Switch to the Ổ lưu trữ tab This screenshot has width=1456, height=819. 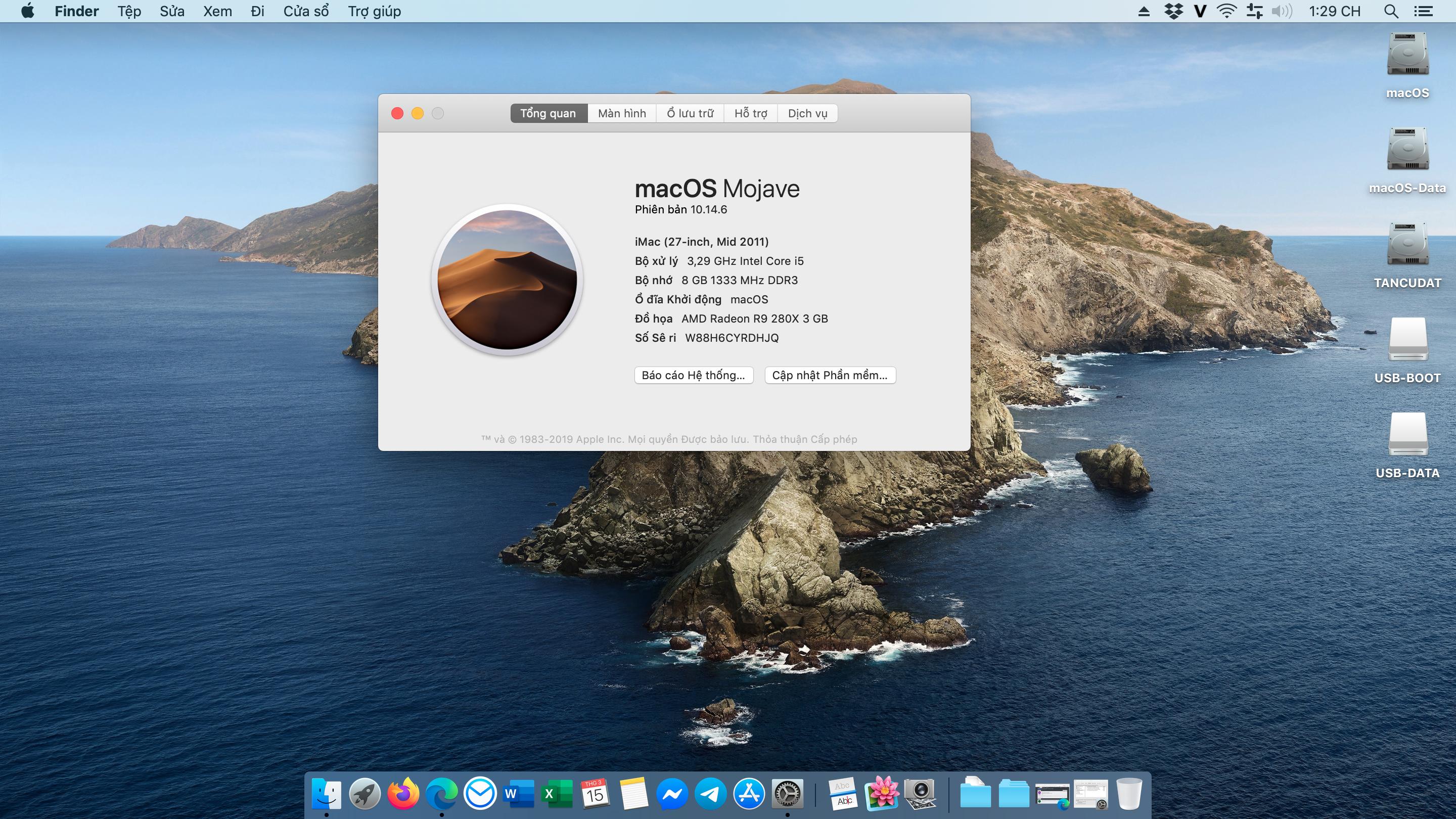[690, 113]
